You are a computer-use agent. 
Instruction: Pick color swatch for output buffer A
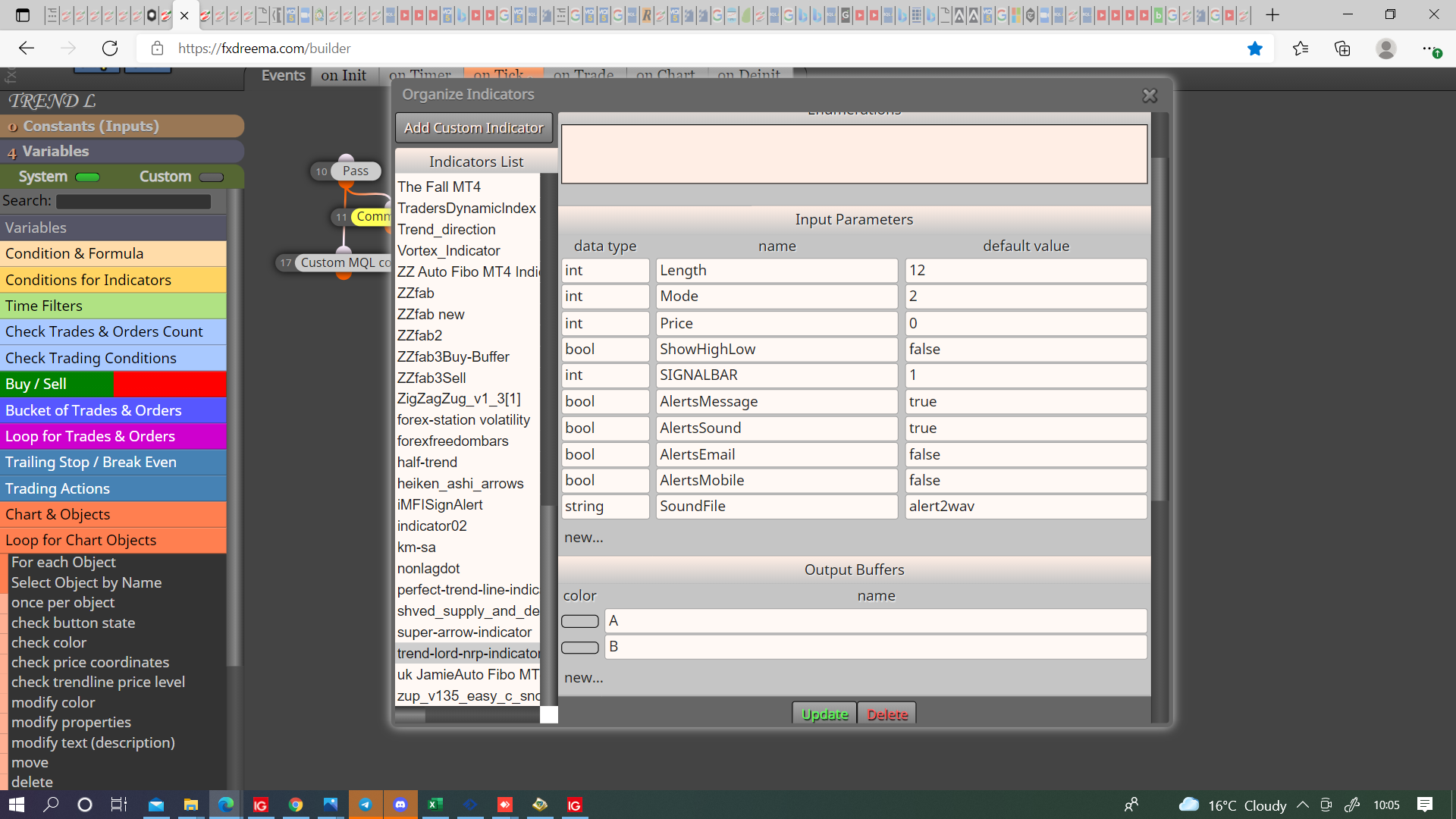(x=580, y=621)
